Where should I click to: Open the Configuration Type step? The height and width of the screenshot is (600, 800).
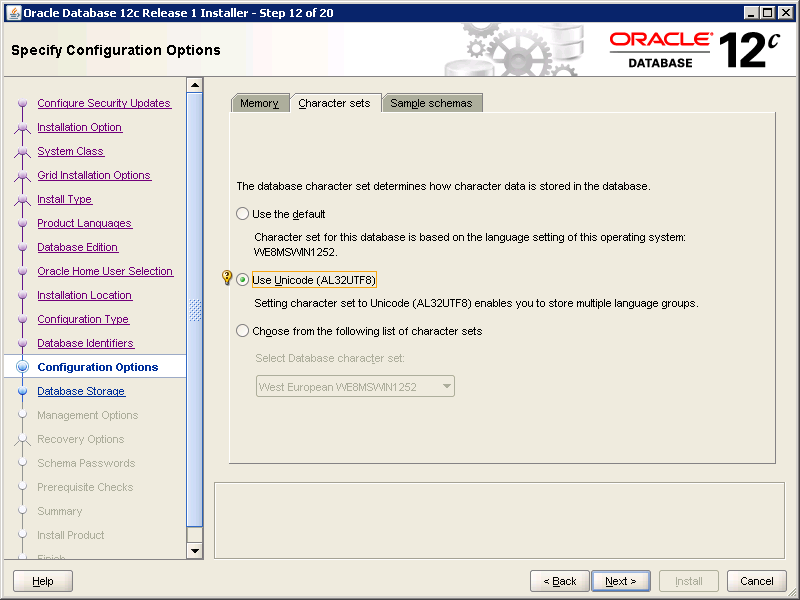[83, 319]
